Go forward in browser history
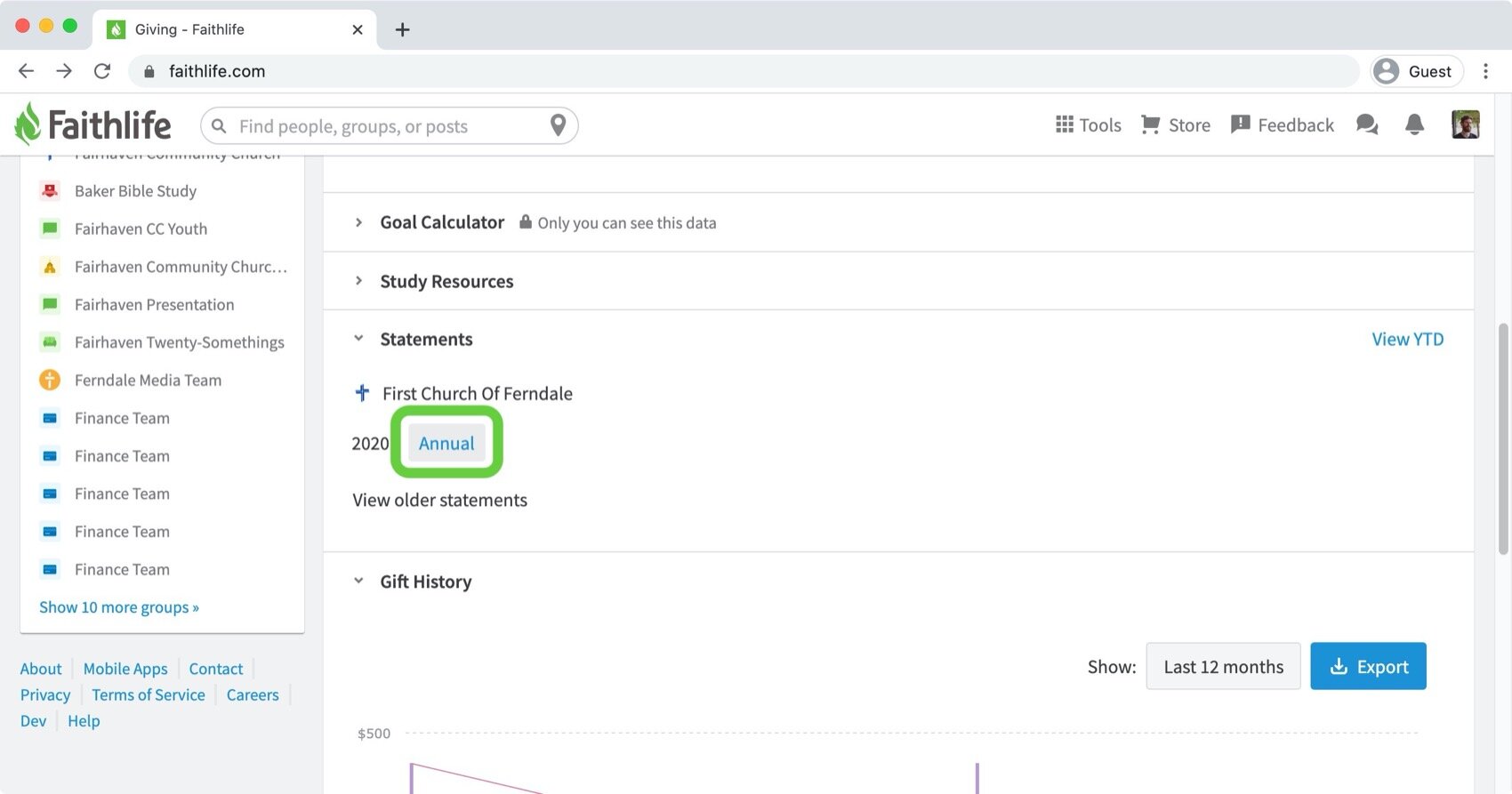Image resolution: width=1512 pixels, height=794 pixels. (x=64, y=71)
